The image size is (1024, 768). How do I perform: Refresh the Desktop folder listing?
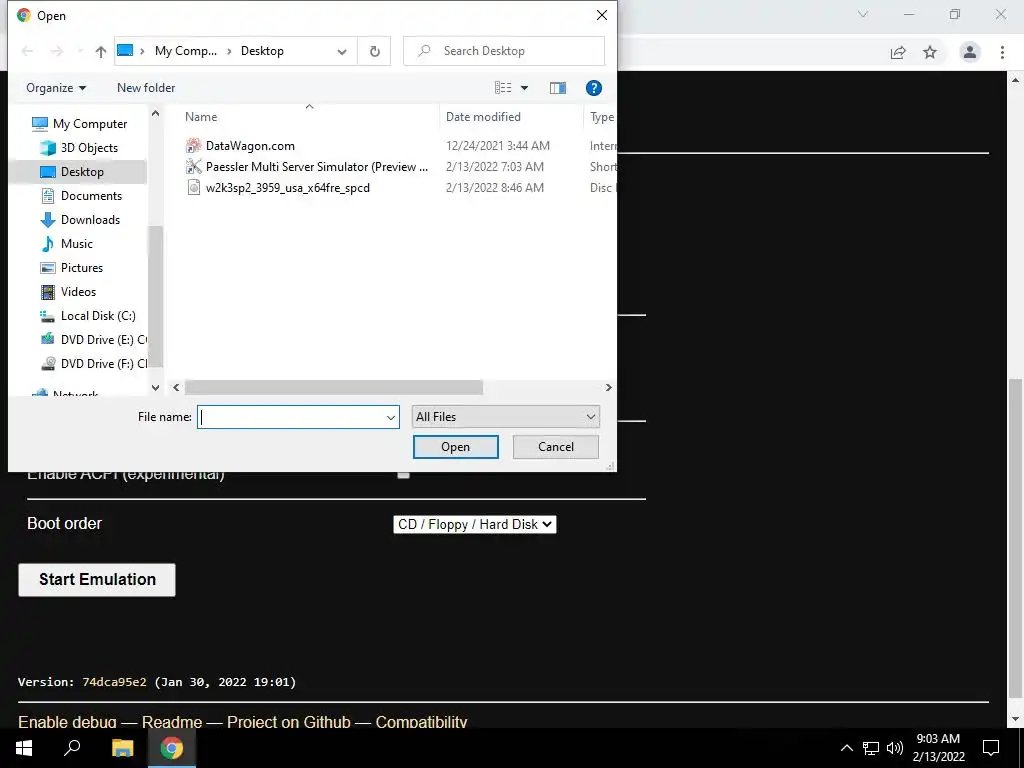(x=374, y=51)
